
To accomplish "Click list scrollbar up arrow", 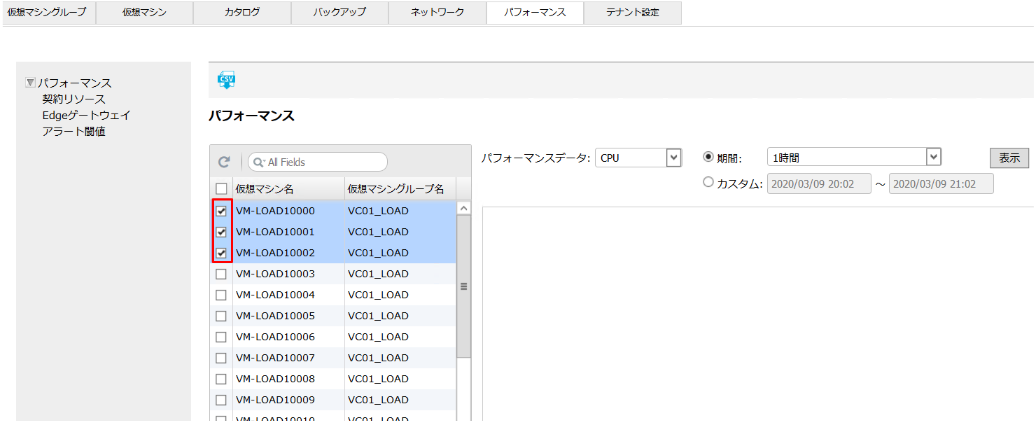I will point(463,208).
